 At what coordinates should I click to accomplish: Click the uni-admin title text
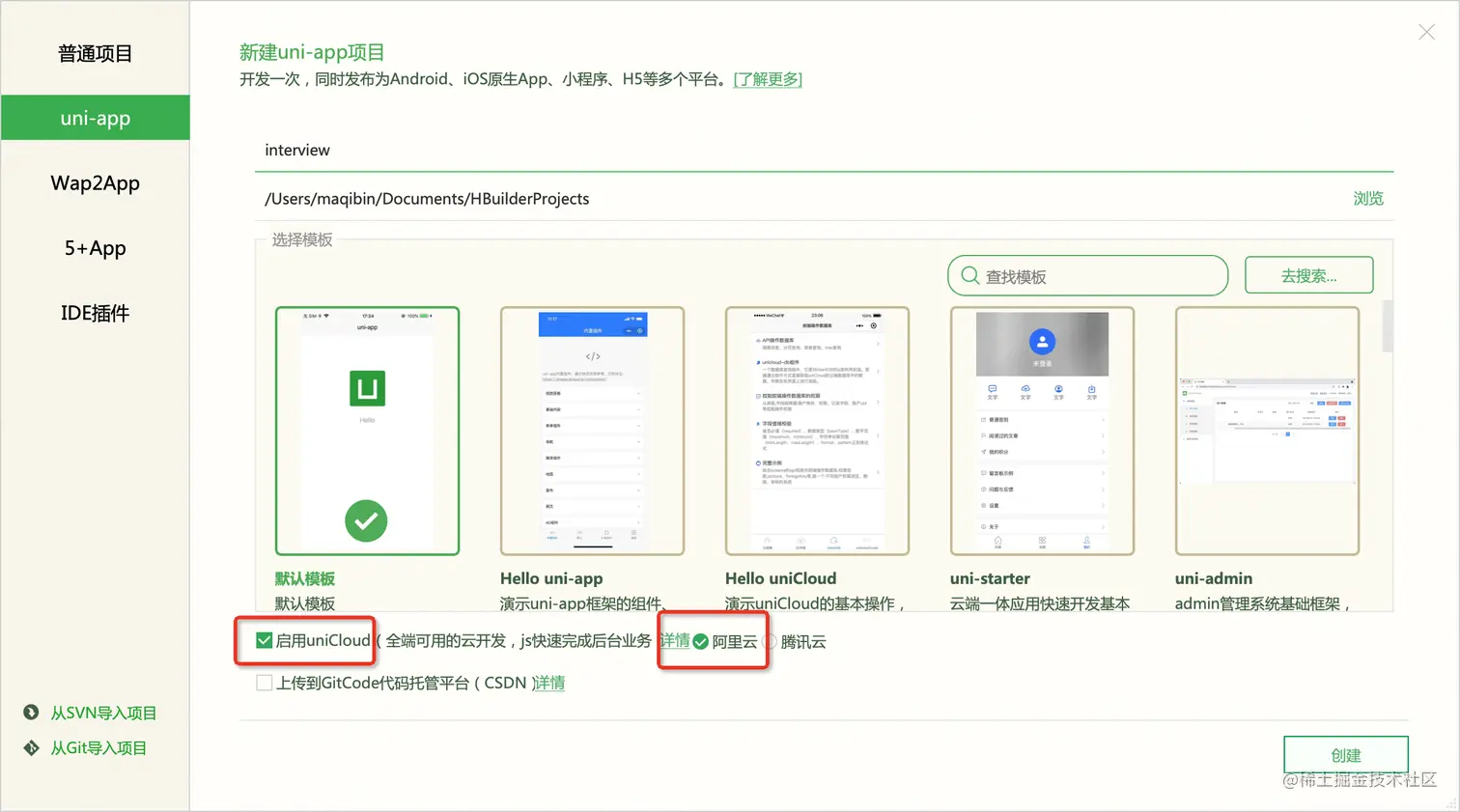(x=1214, y=578)
